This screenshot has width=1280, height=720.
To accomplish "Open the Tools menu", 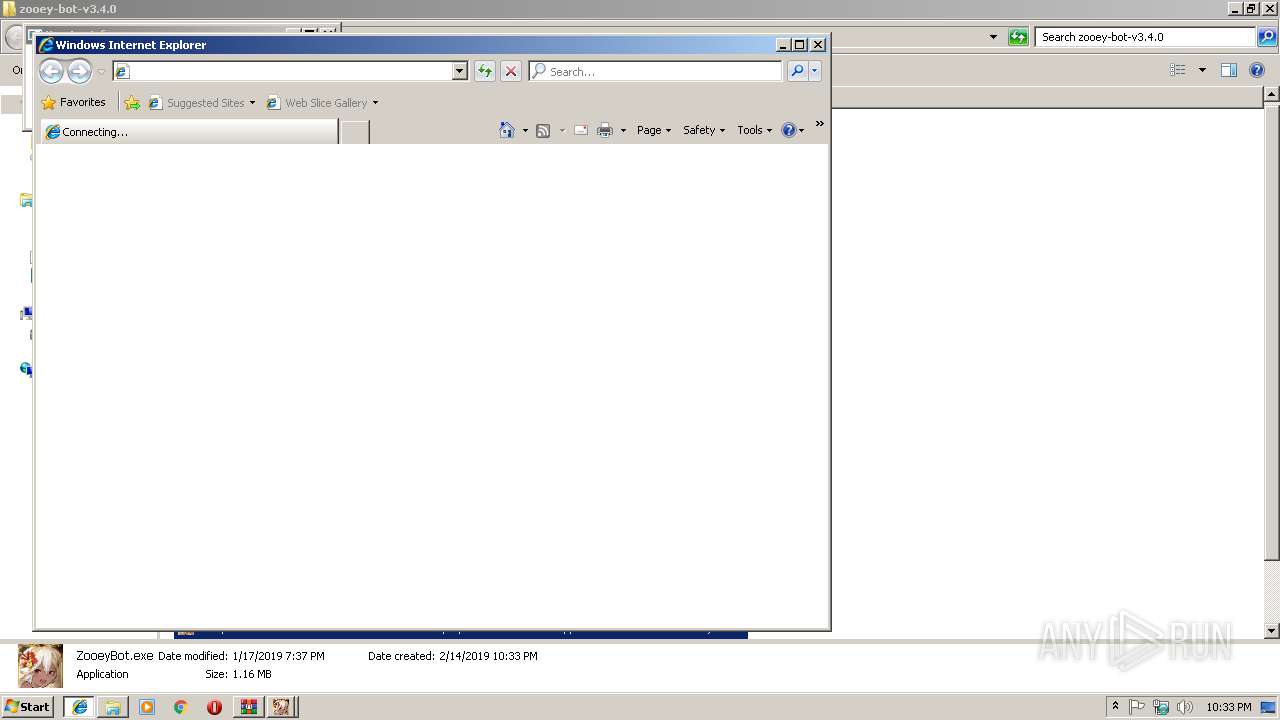I will coord(755,130).
